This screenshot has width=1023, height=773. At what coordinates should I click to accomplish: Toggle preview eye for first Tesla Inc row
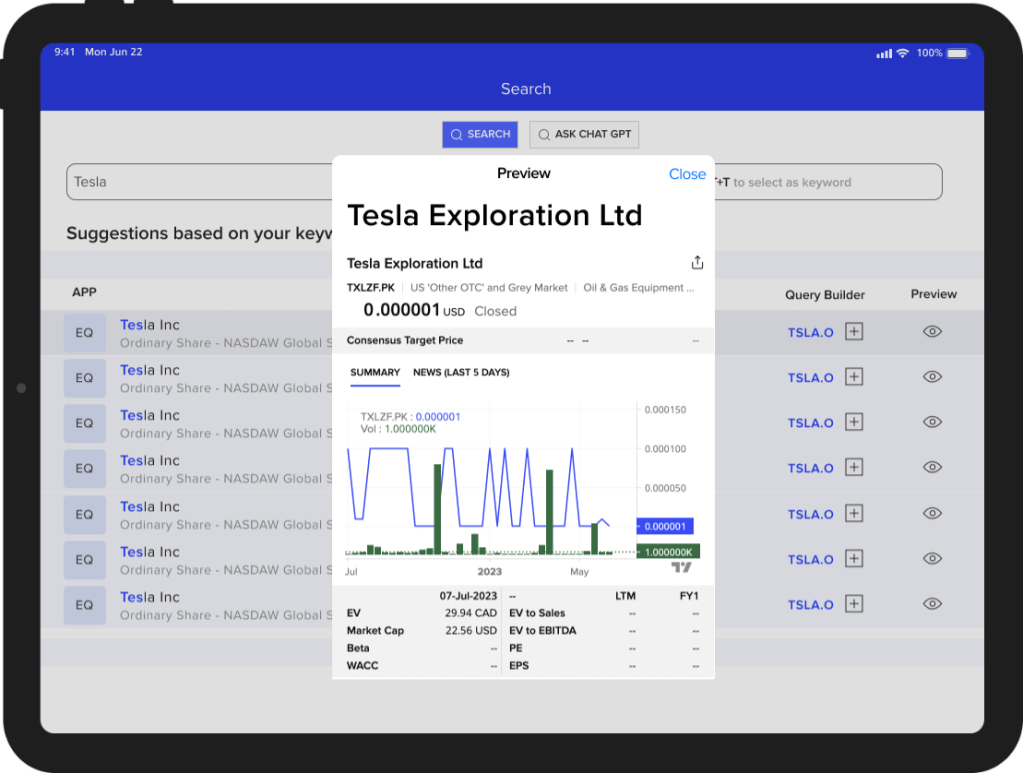tap(932, 332)
